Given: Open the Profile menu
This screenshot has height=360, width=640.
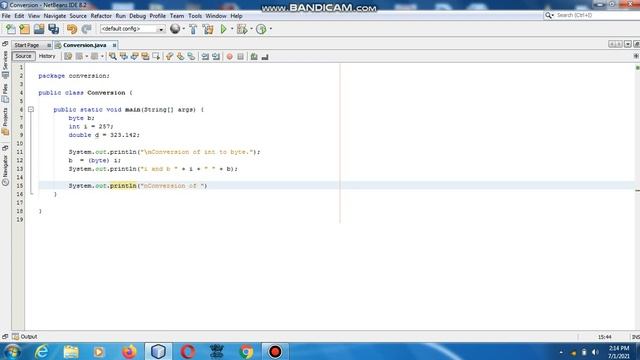Looking at the screenshot, I should pos(158,16).
